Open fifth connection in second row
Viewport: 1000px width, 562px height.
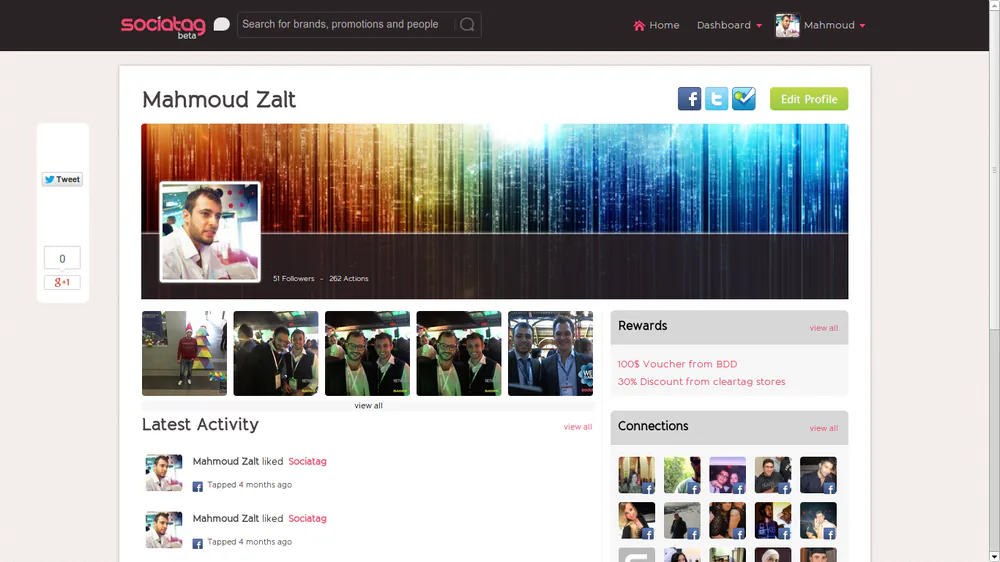(818, 521)
